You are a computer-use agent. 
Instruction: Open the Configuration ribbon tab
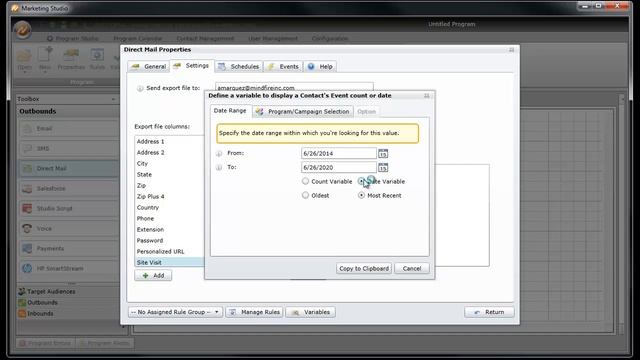point(330,38)
